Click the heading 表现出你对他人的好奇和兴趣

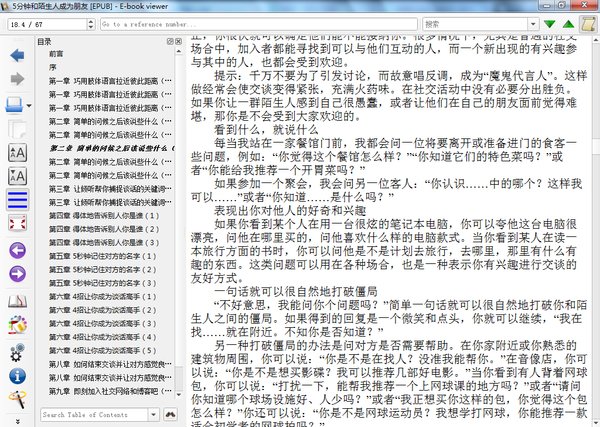point(290,210)
